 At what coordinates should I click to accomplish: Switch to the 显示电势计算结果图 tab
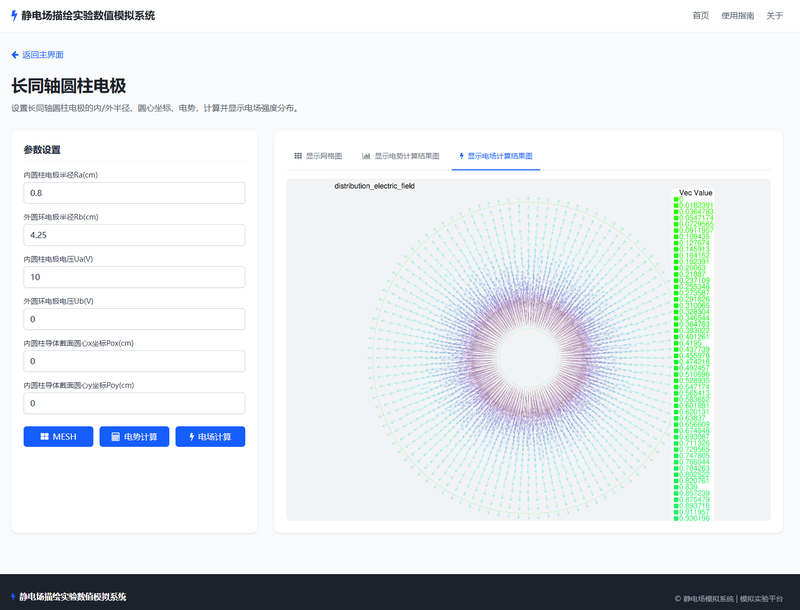pyautogui.click(x=401, y=156)
